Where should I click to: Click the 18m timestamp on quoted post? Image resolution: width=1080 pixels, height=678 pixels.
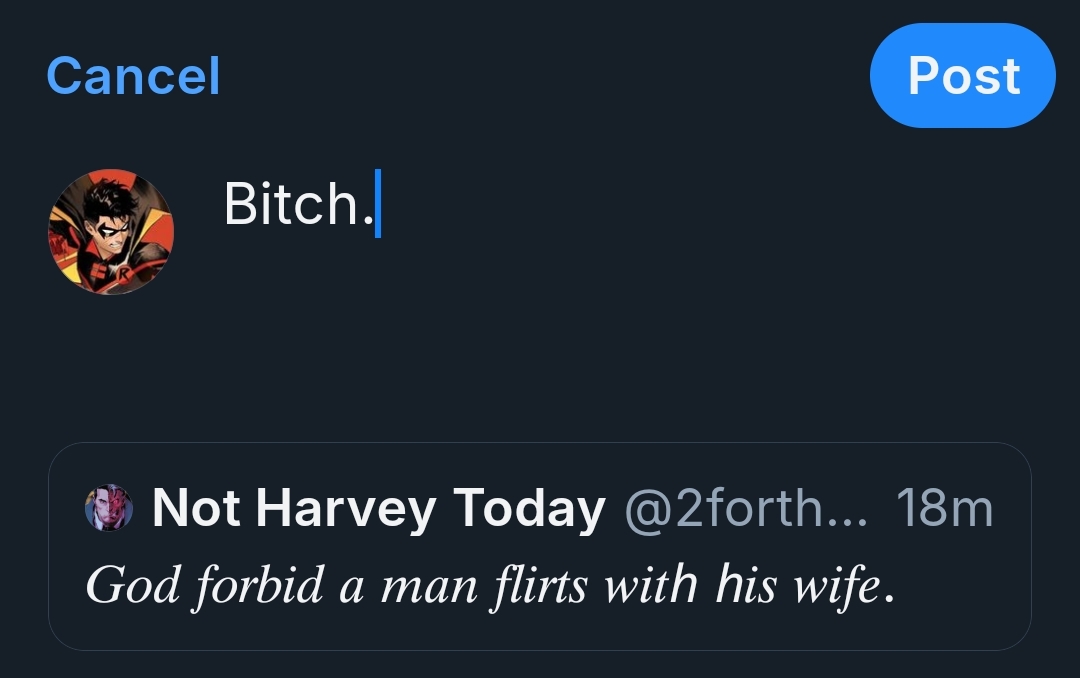point(944,509)
